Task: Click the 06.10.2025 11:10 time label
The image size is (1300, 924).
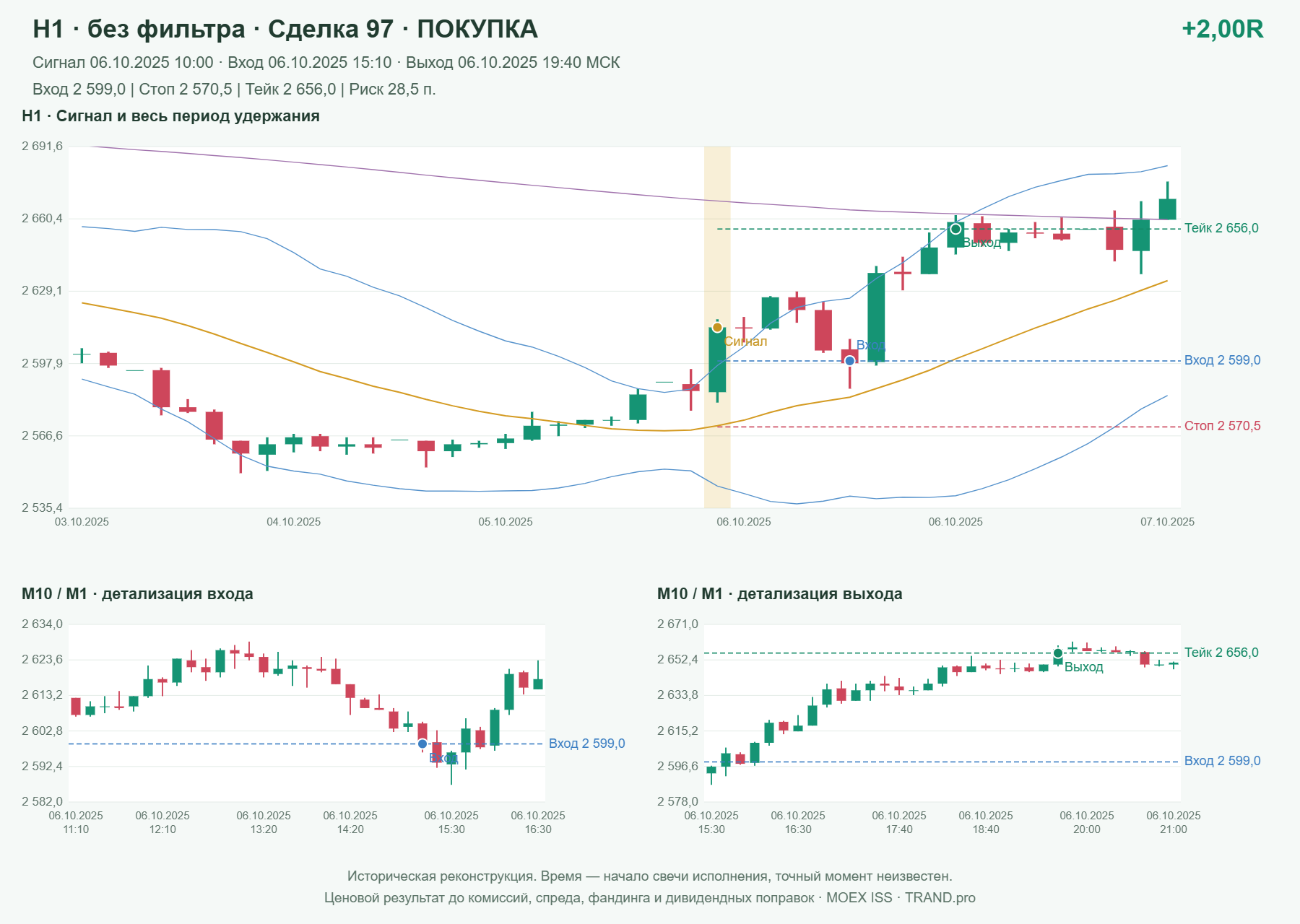Action: pyautogui.click(x=76, y=822)
